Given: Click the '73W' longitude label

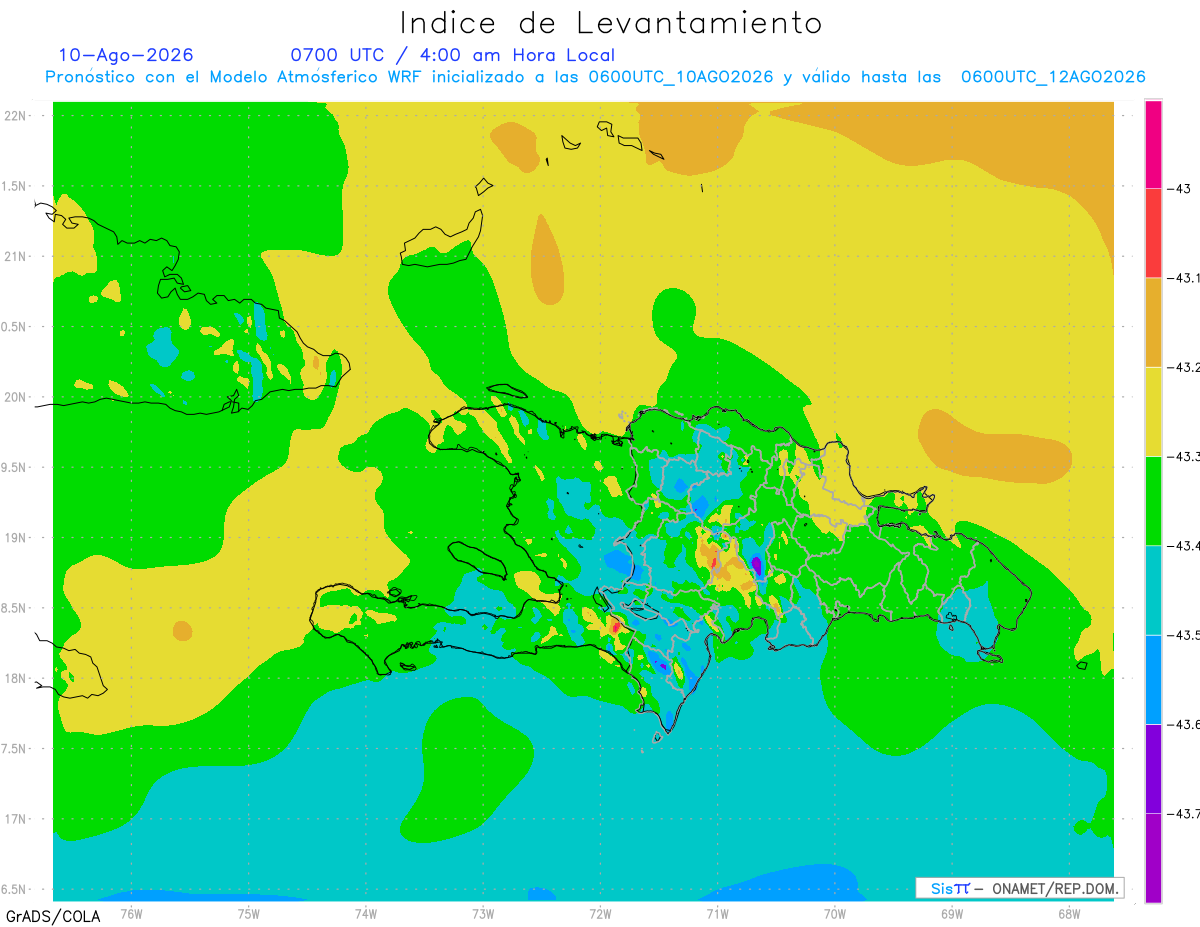Looking at the screenshot, I should click(x=483, y=914).
